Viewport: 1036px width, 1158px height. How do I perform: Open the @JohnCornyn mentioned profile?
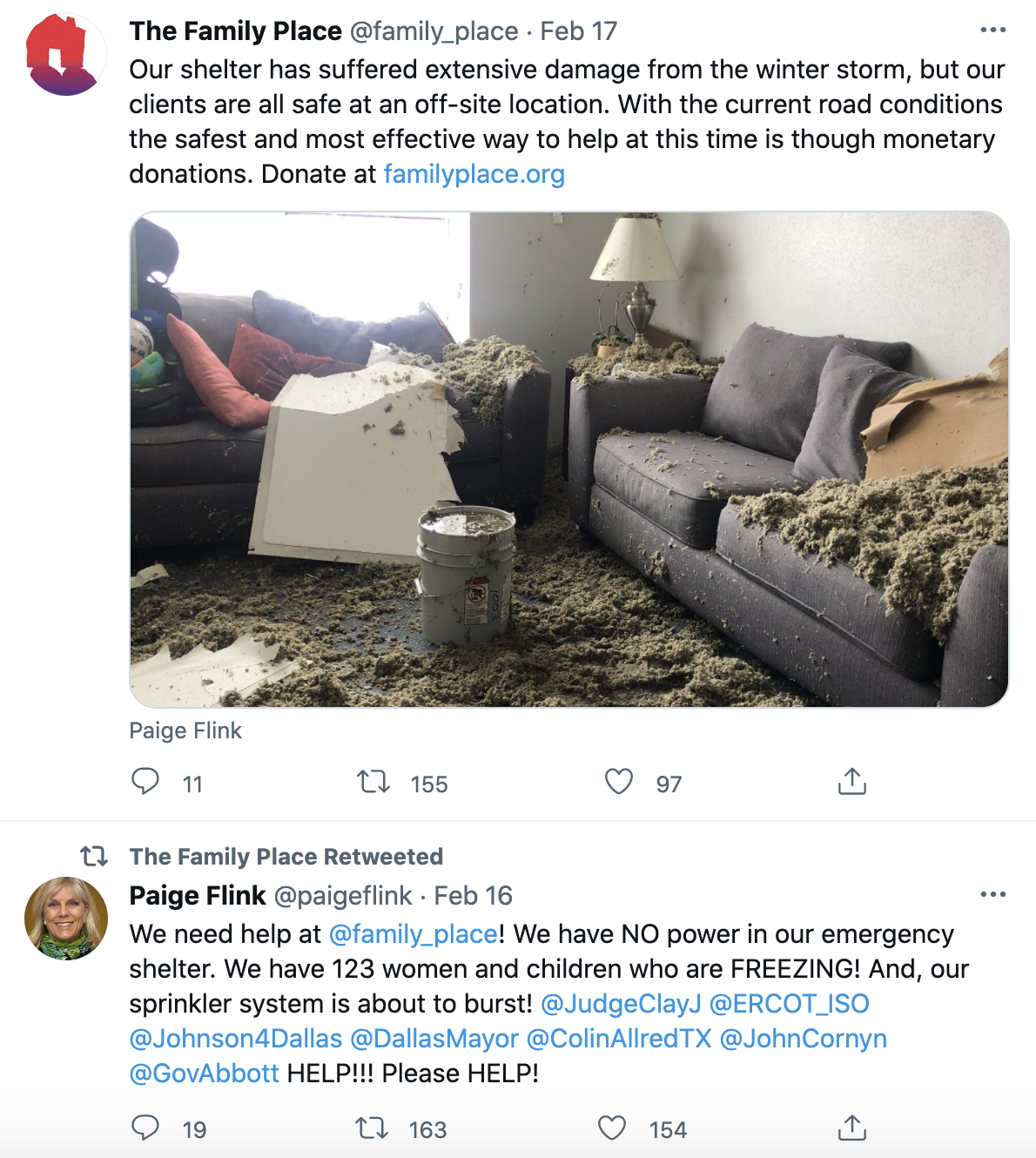click(x=804, y=1039)
